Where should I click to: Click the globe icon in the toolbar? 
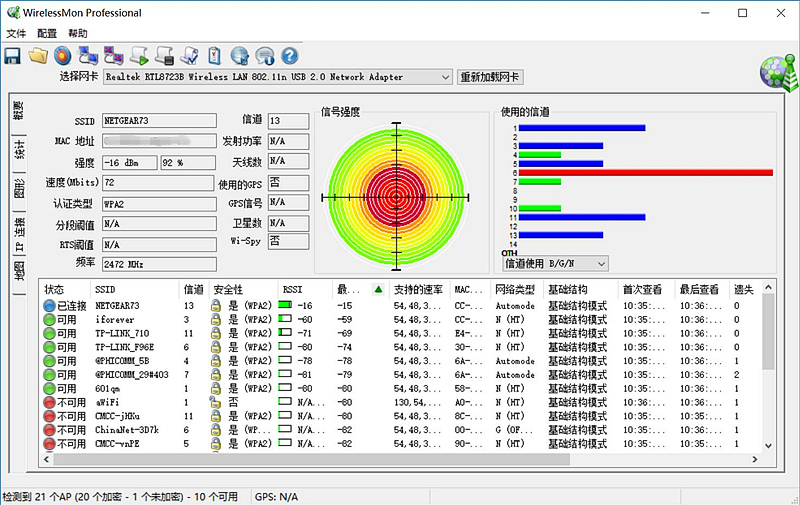pyautogui.click(x=240, y=56)
